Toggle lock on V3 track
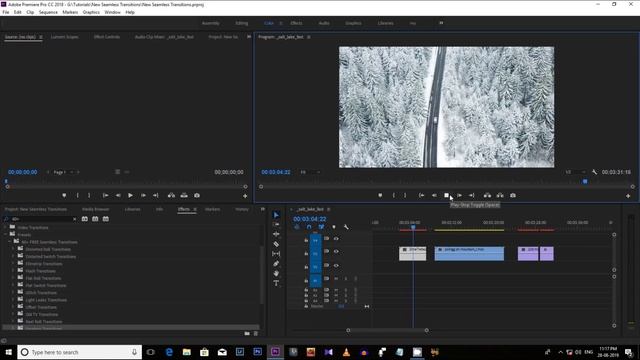 point(306,240)
